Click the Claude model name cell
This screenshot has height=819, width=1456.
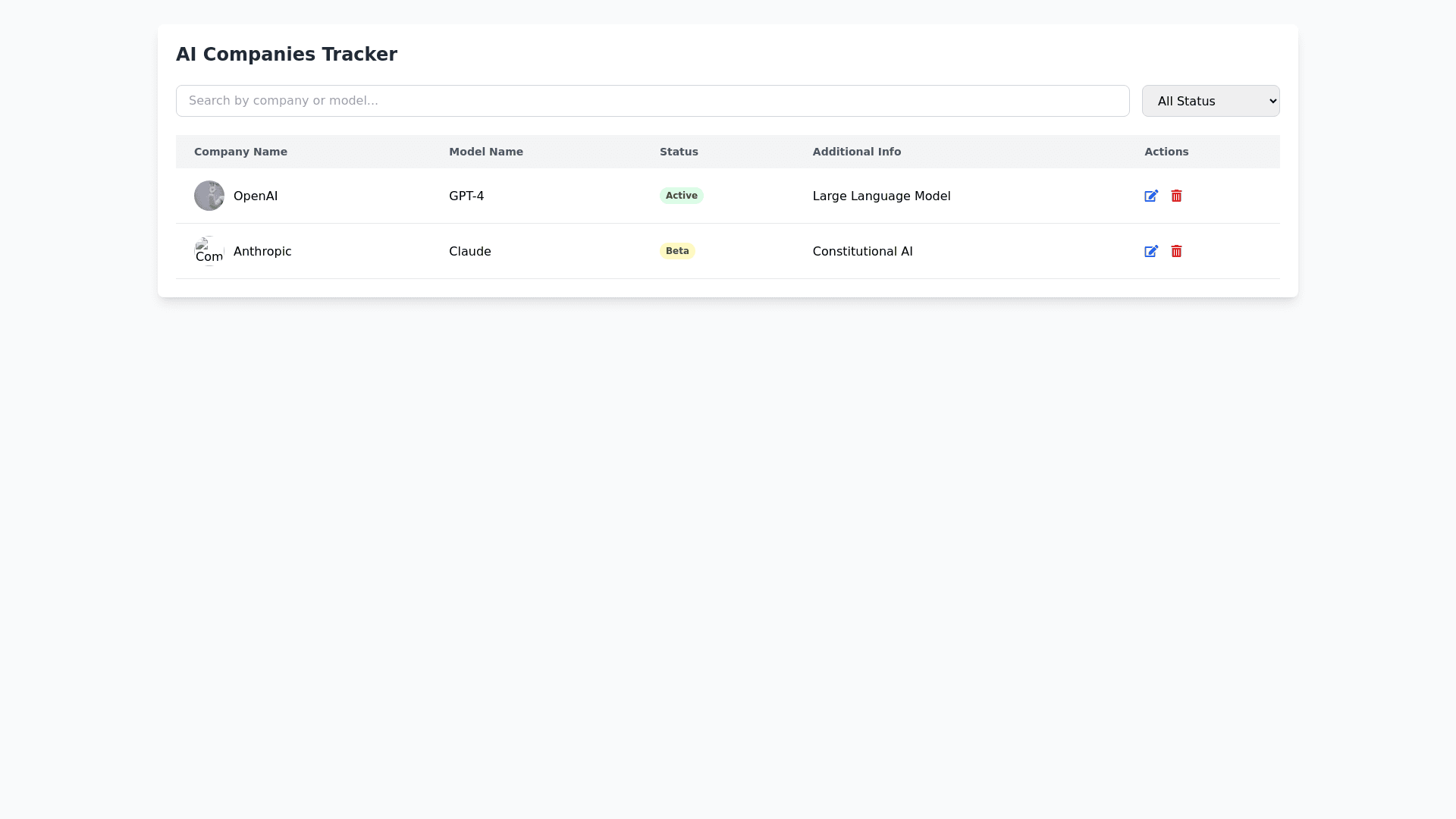469,251
